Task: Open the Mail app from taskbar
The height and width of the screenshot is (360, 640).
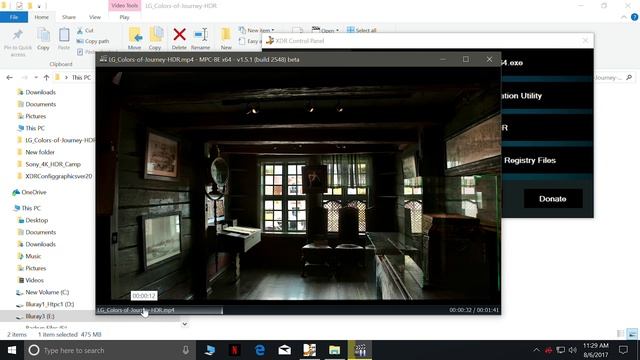Action: coord(284,350)
